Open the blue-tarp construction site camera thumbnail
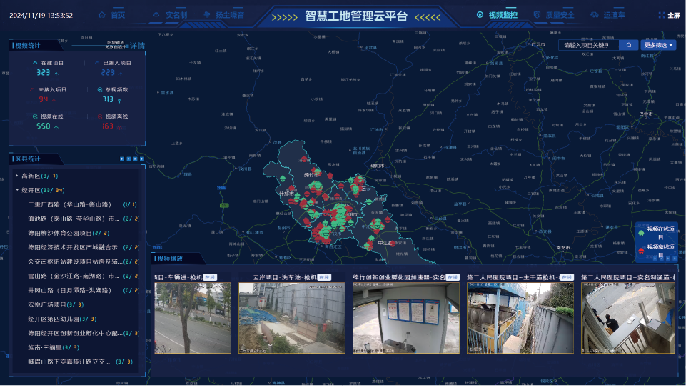 [x=291, y=318]
